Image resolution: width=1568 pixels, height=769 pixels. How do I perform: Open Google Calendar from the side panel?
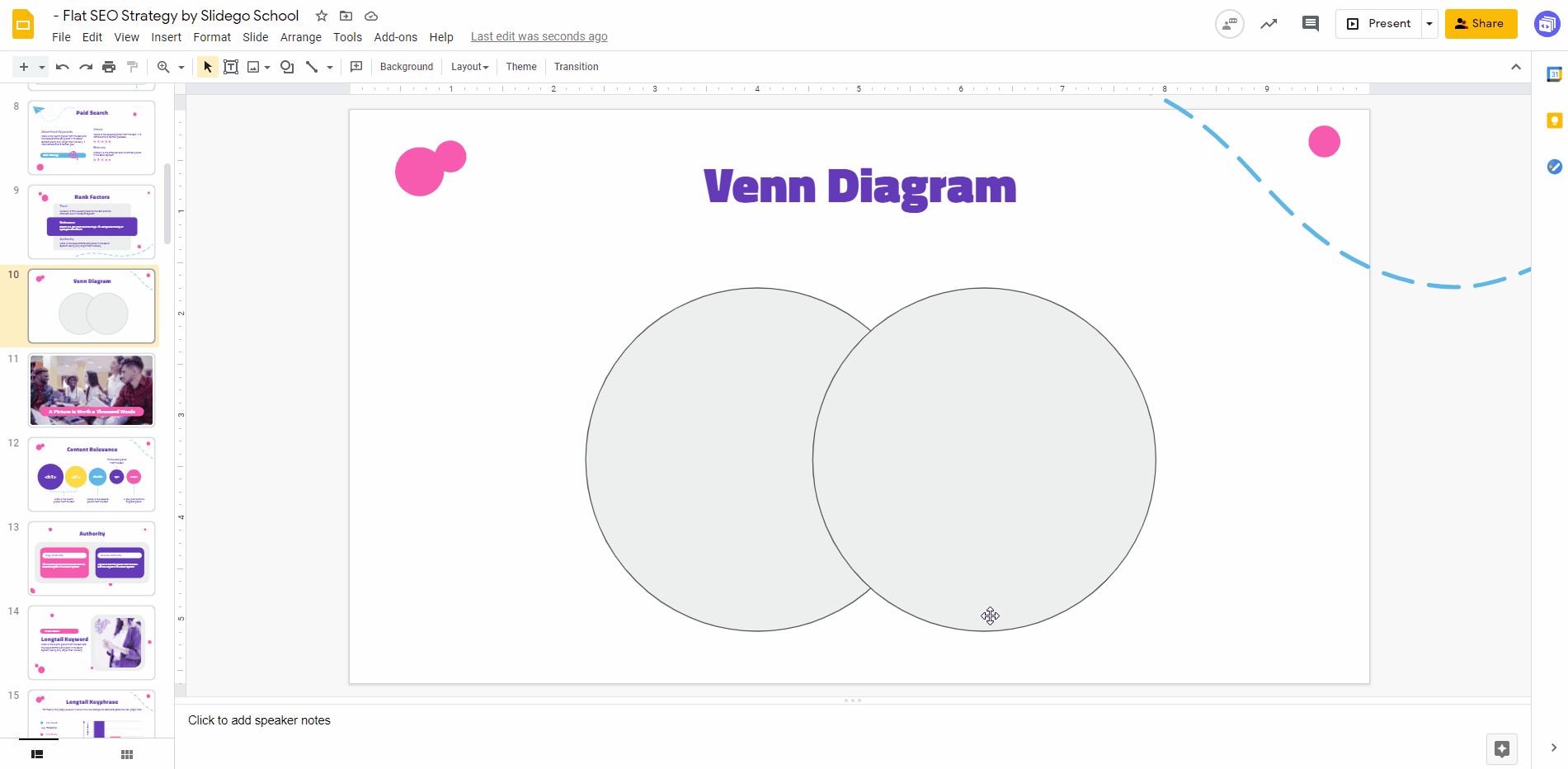tap(1554, 74)
